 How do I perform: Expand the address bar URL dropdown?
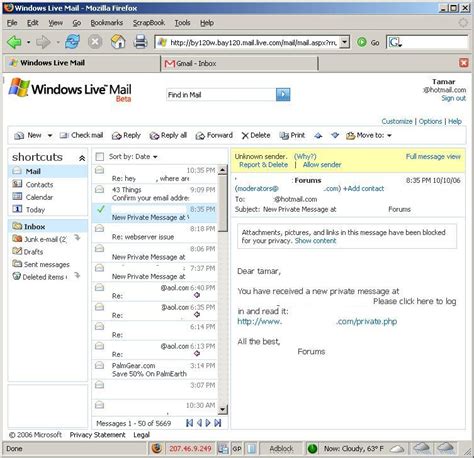pos(345,42)
